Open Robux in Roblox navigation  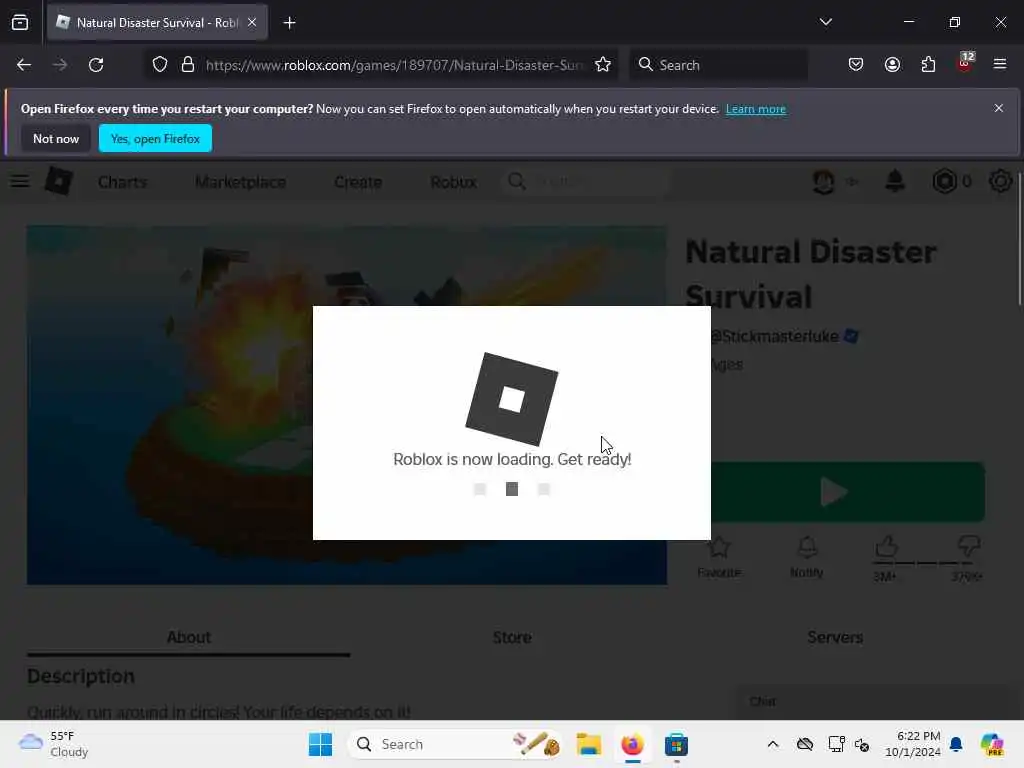click(453, 182)
